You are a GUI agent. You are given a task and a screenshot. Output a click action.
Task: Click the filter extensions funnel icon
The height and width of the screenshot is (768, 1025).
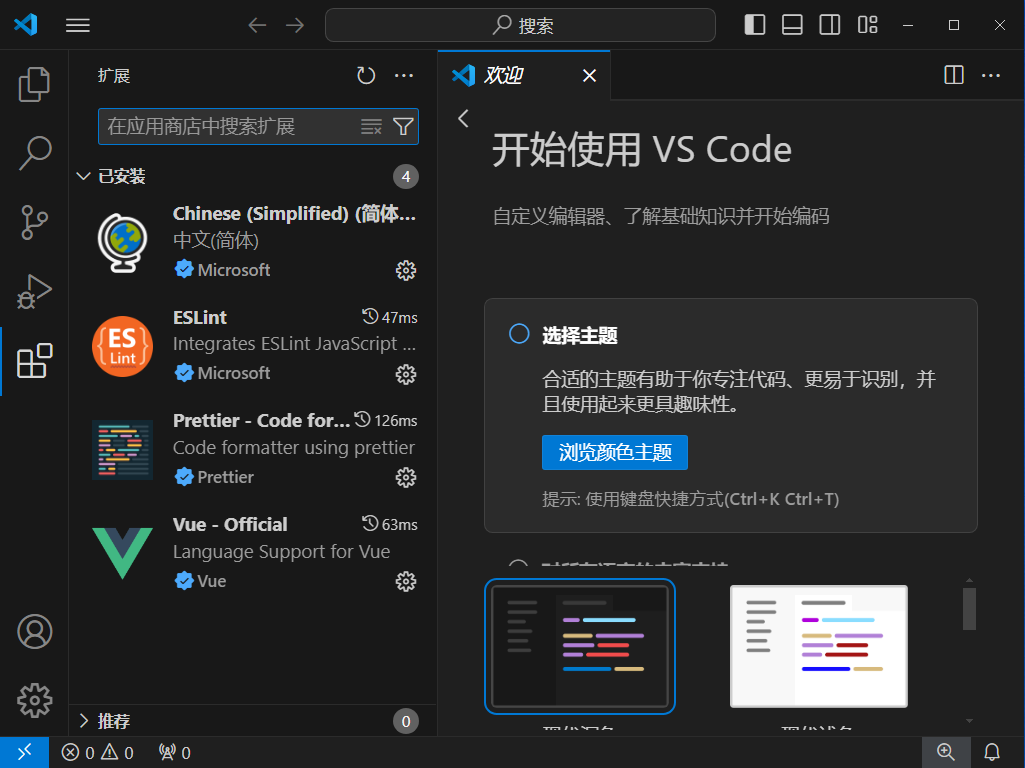point(403,126)
